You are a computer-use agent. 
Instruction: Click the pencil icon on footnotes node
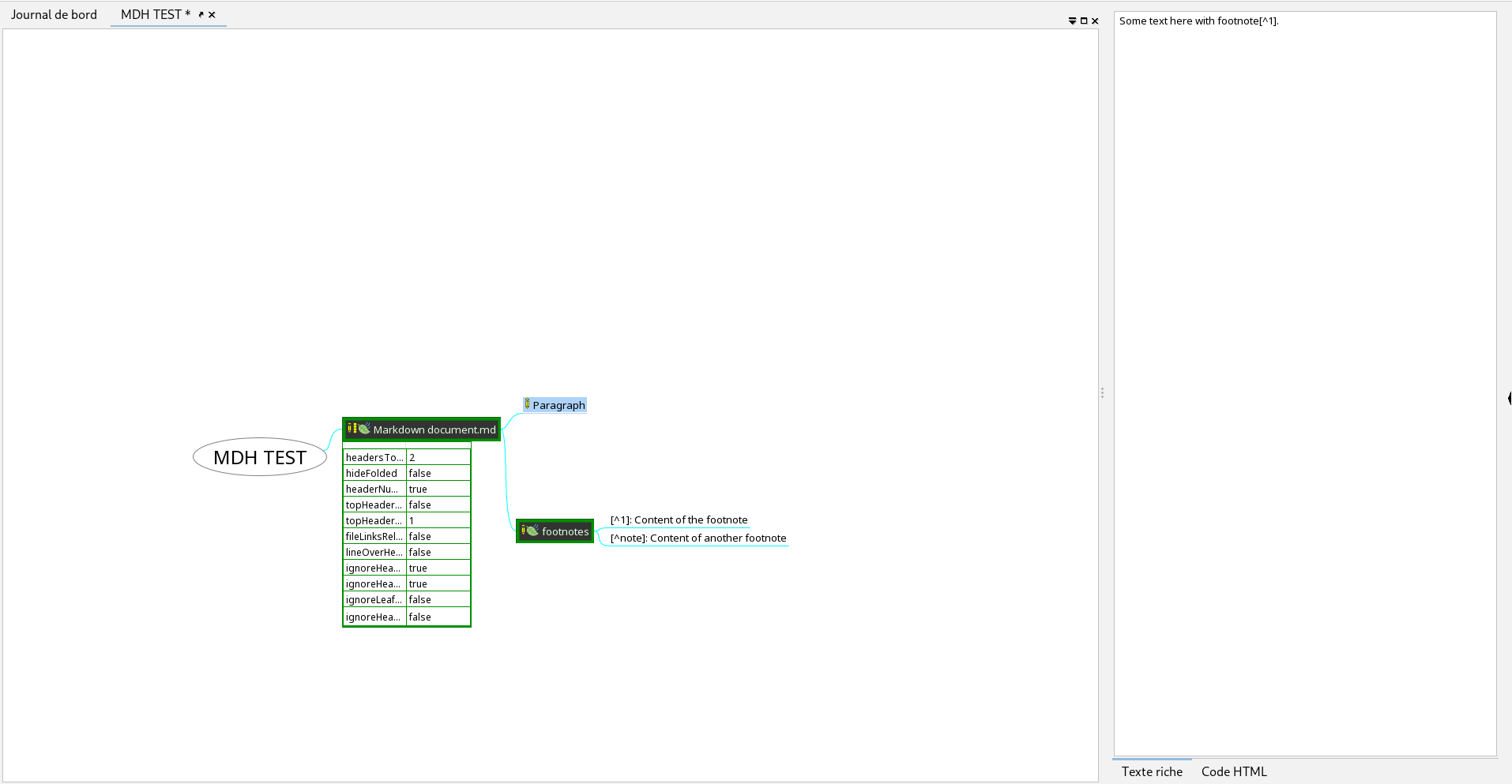[x=523, y=531]
